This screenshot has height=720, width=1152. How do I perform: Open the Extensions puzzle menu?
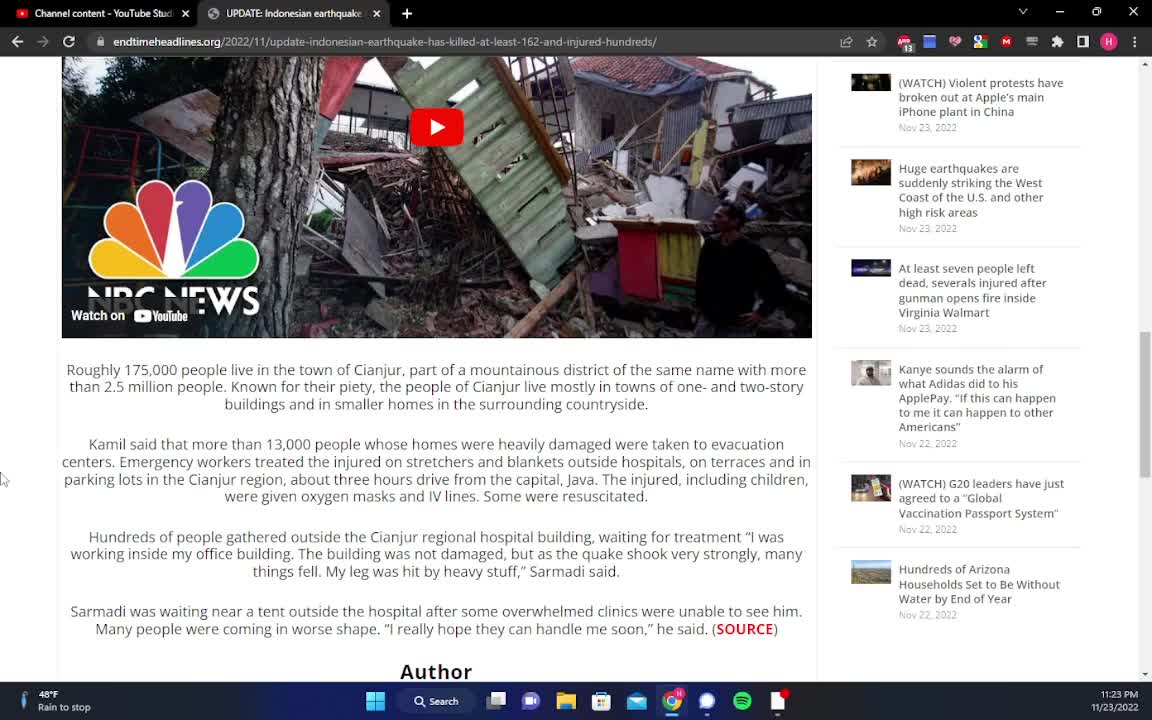[1057, 42]
